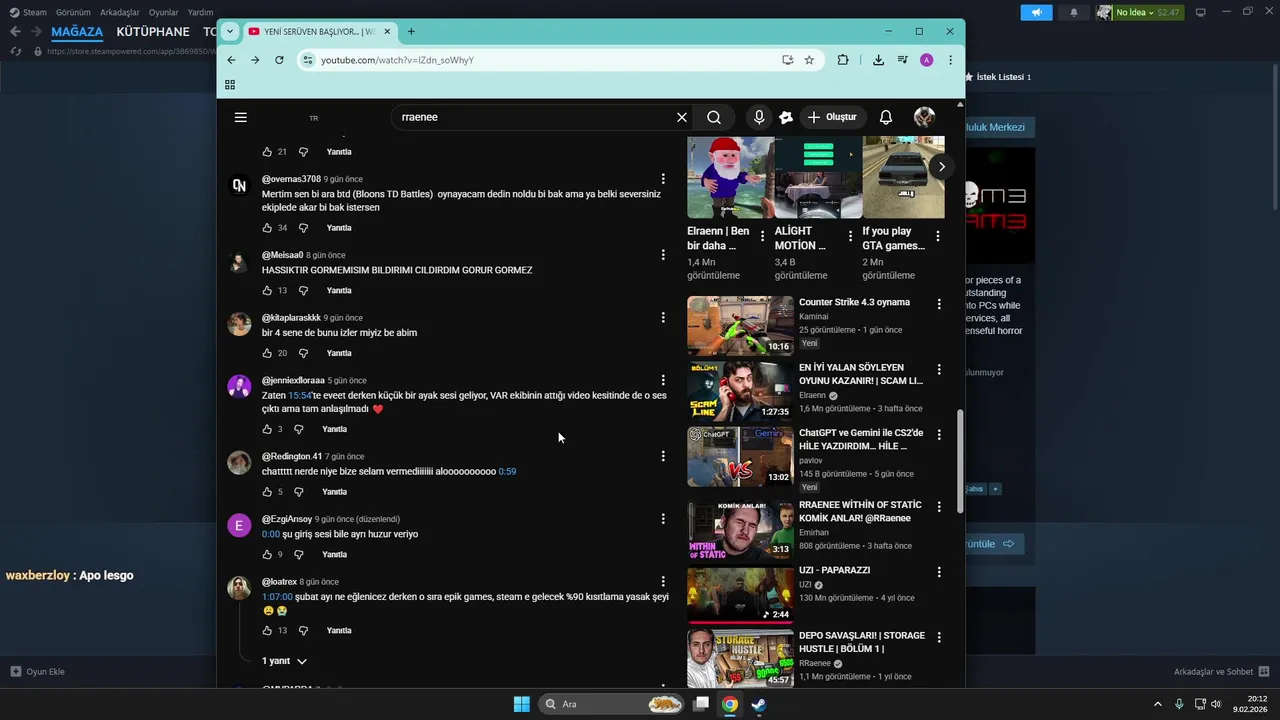1280x720 pixels.
Task: Open options for ChatGPT ve Gemini video
Action: coord(938,435)
